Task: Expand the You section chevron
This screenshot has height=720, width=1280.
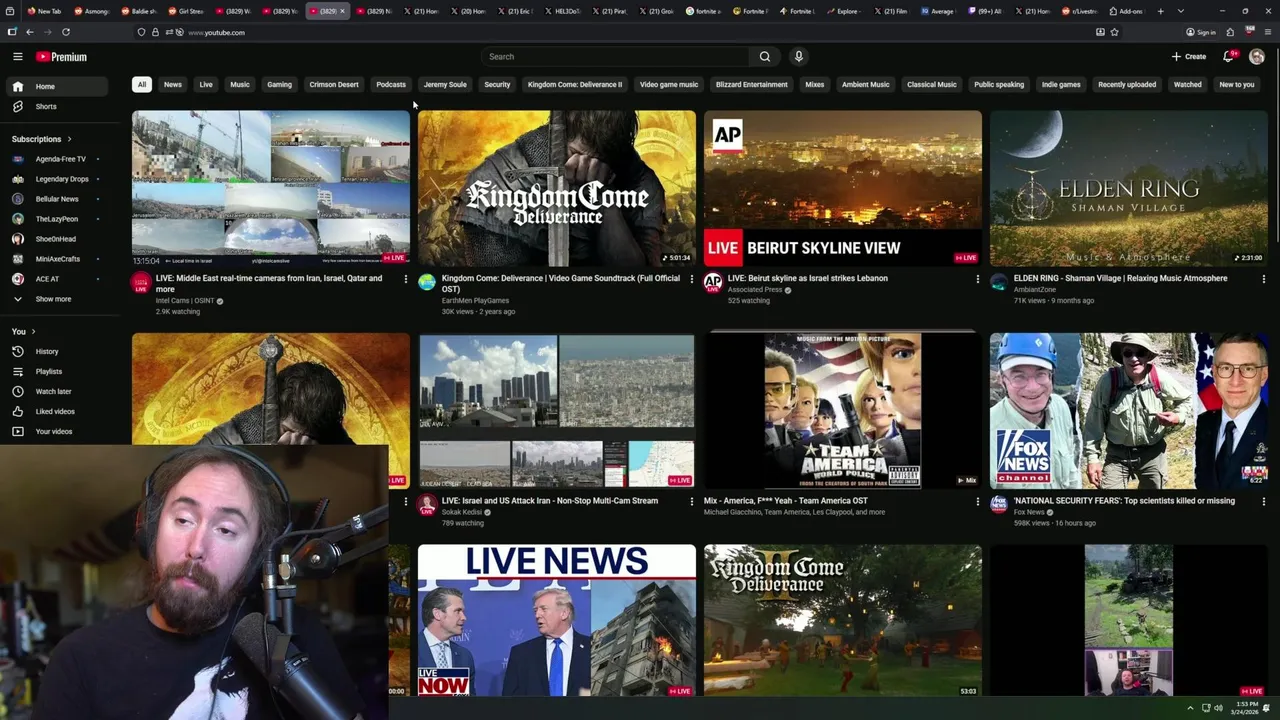Action: tap(33, 331)
